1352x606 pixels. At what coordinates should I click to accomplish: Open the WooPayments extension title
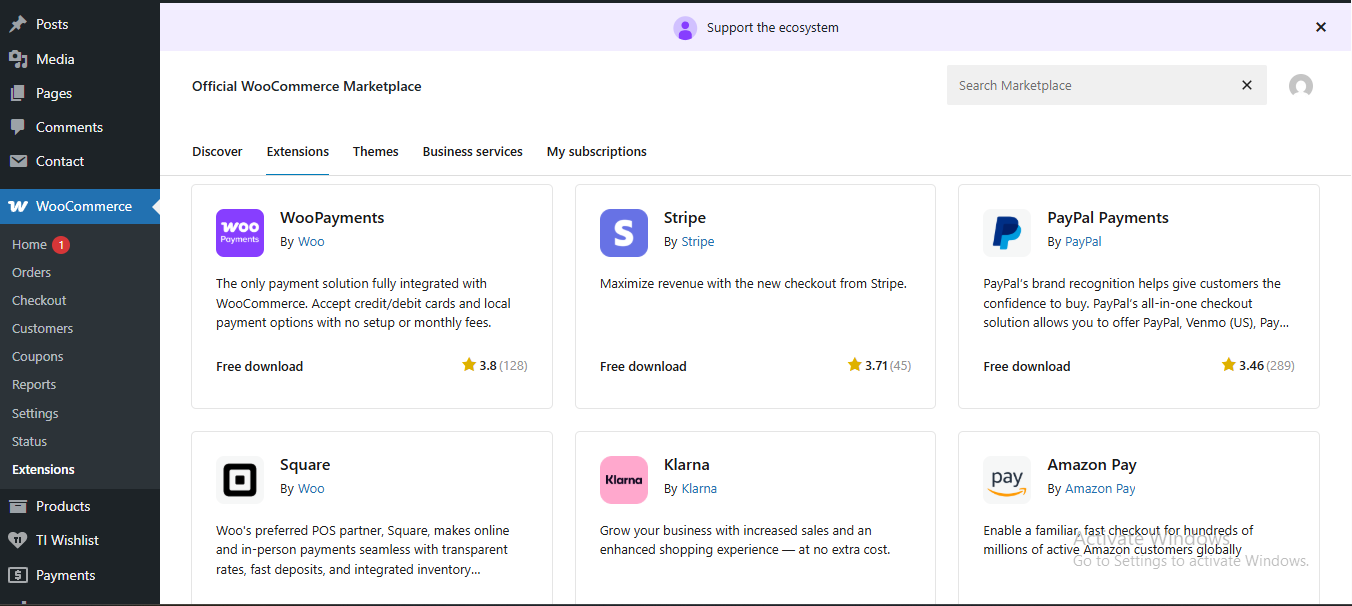coord(332,218)
